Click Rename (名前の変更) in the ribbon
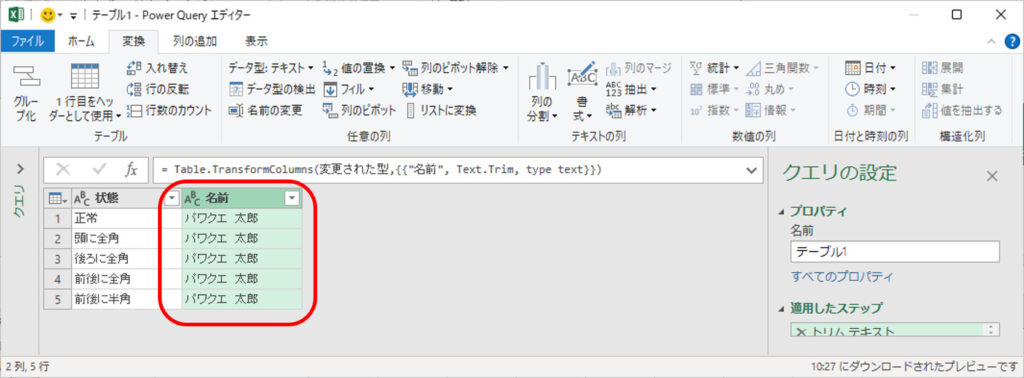 (x=265, y=110)
